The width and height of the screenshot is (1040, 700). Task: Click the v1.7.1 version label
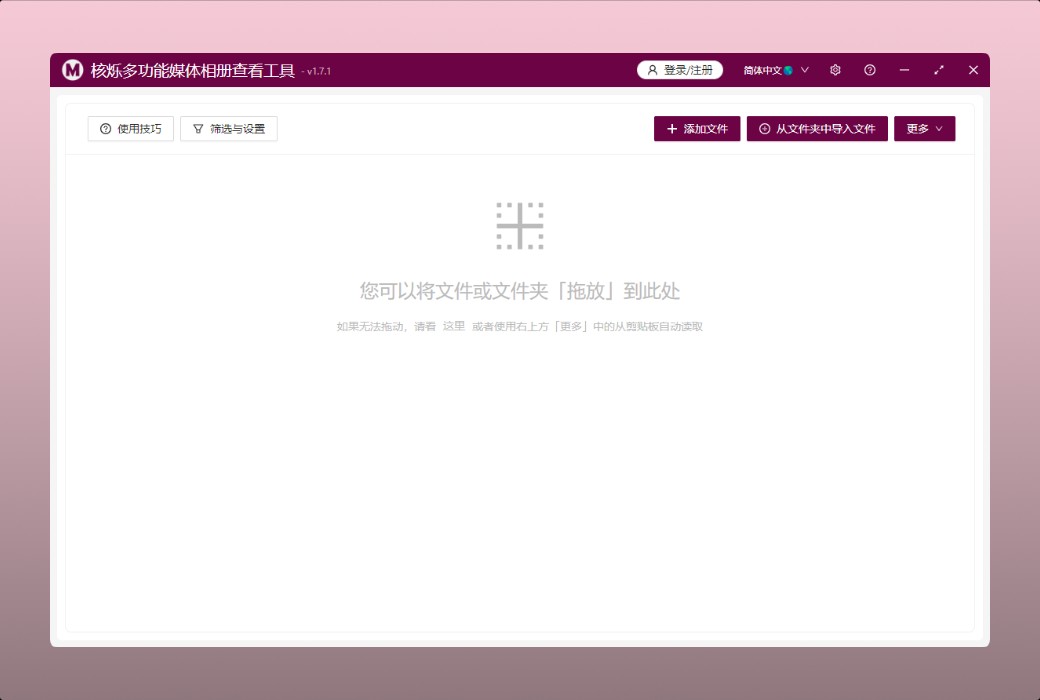(x=318, y=72)
